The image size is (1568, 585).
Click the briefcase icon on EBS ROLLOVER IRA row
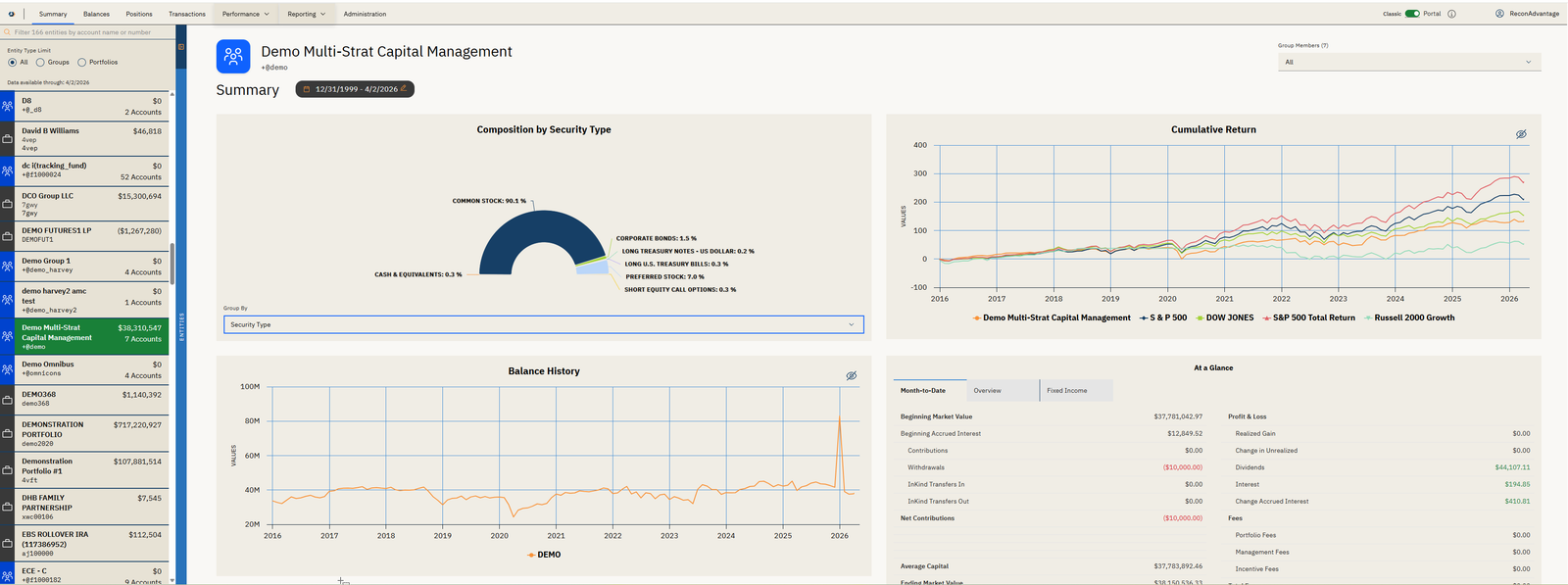tap(7, 543)
